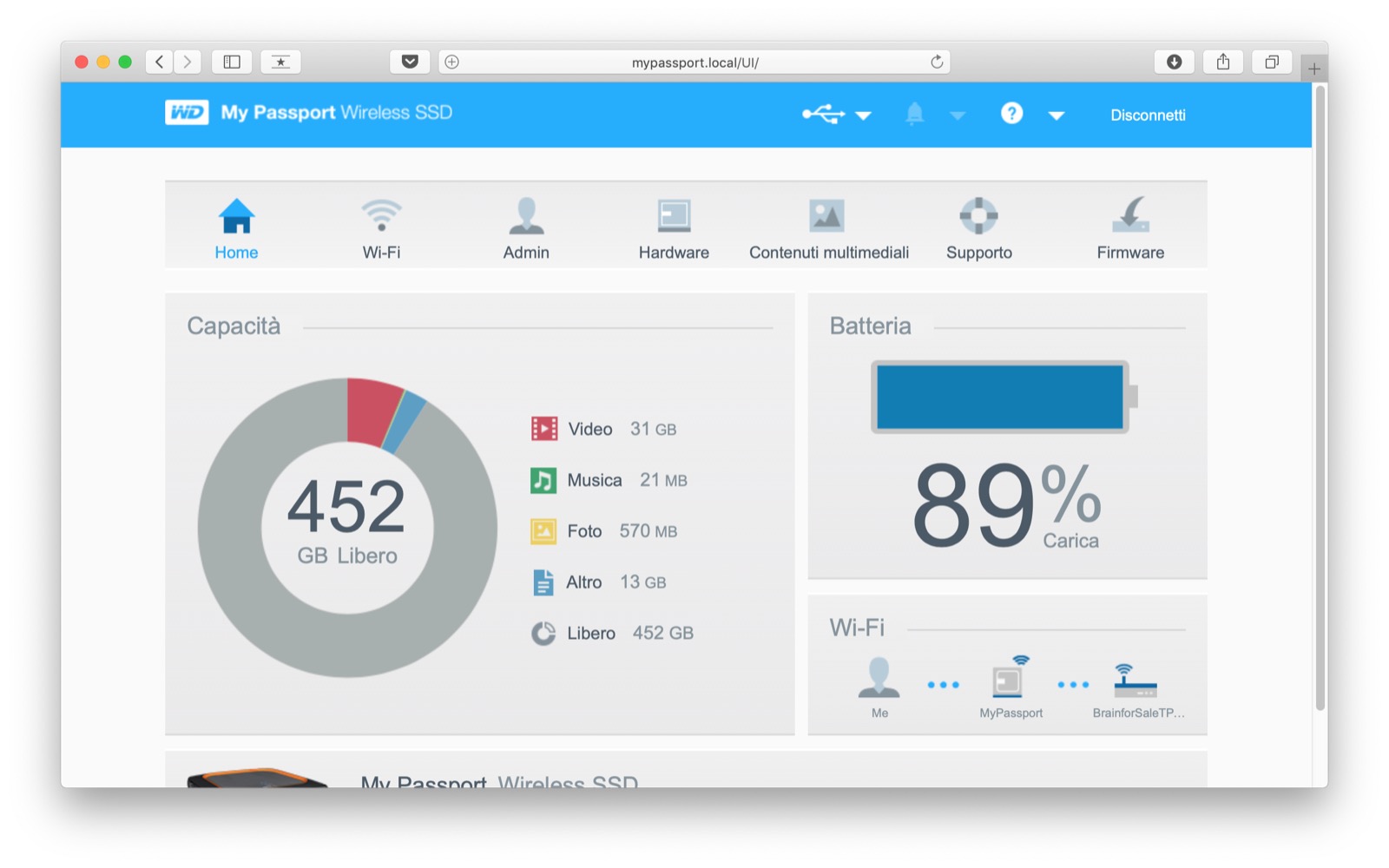The image size is (1389, 868).
Task: Click the Foto 570 MB value
Action: click(x=648, y=531)
